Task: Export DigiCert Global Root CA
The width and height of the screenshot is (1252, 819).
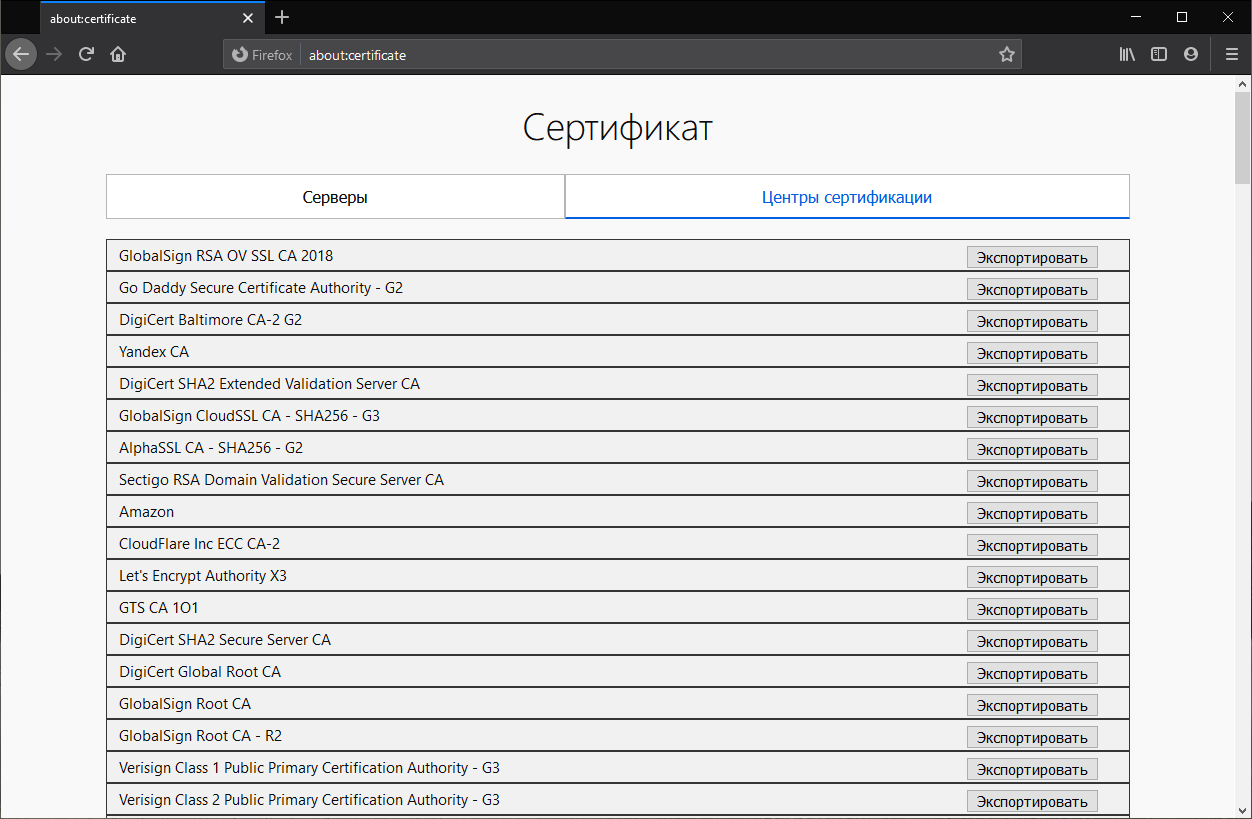Action: coord(1032,673)
